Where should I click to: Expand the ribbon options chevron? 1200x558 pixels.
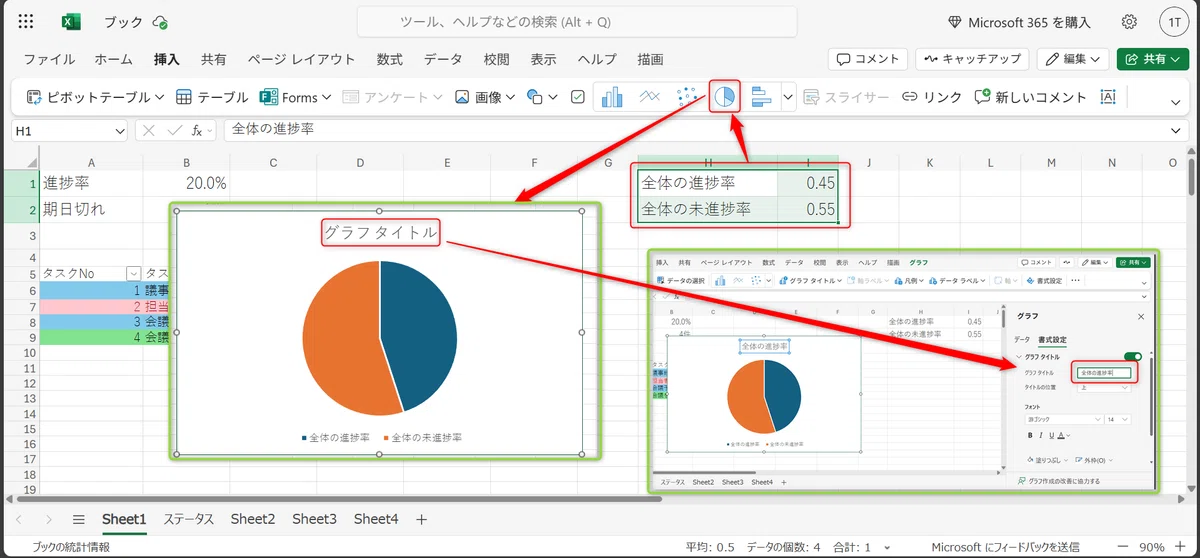[1176, 101]
